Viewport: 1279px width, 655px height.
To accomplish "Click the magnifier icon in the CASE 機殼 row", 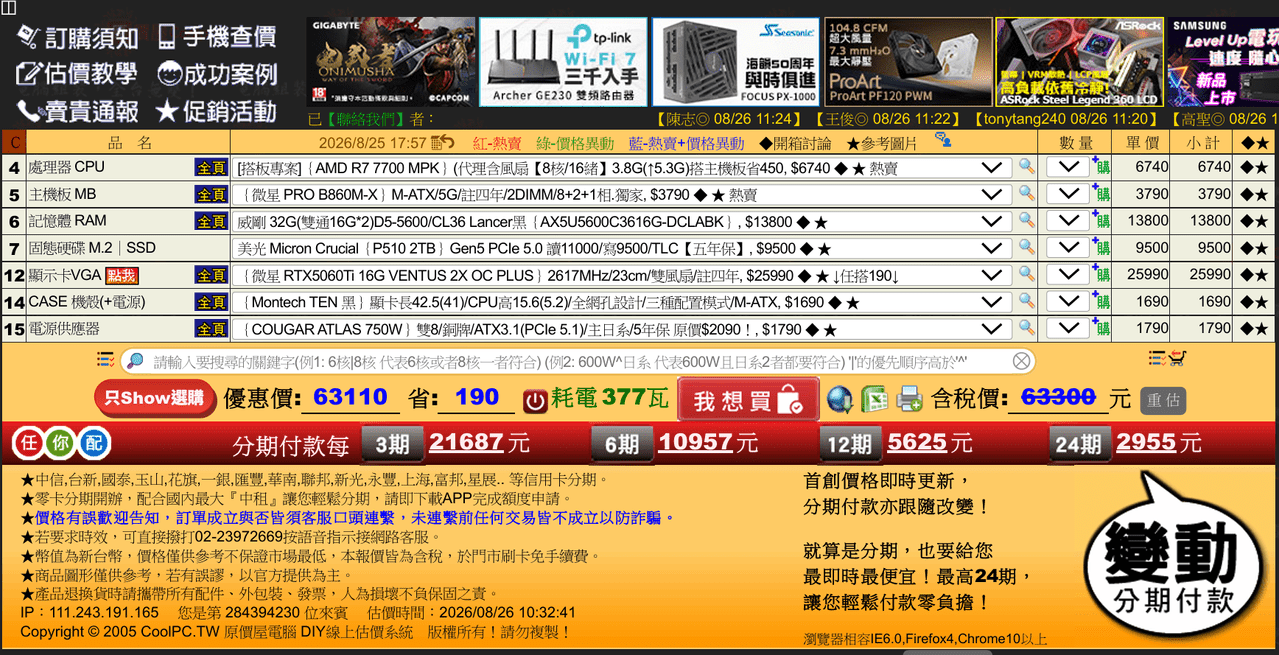I will pos(1026,302).
